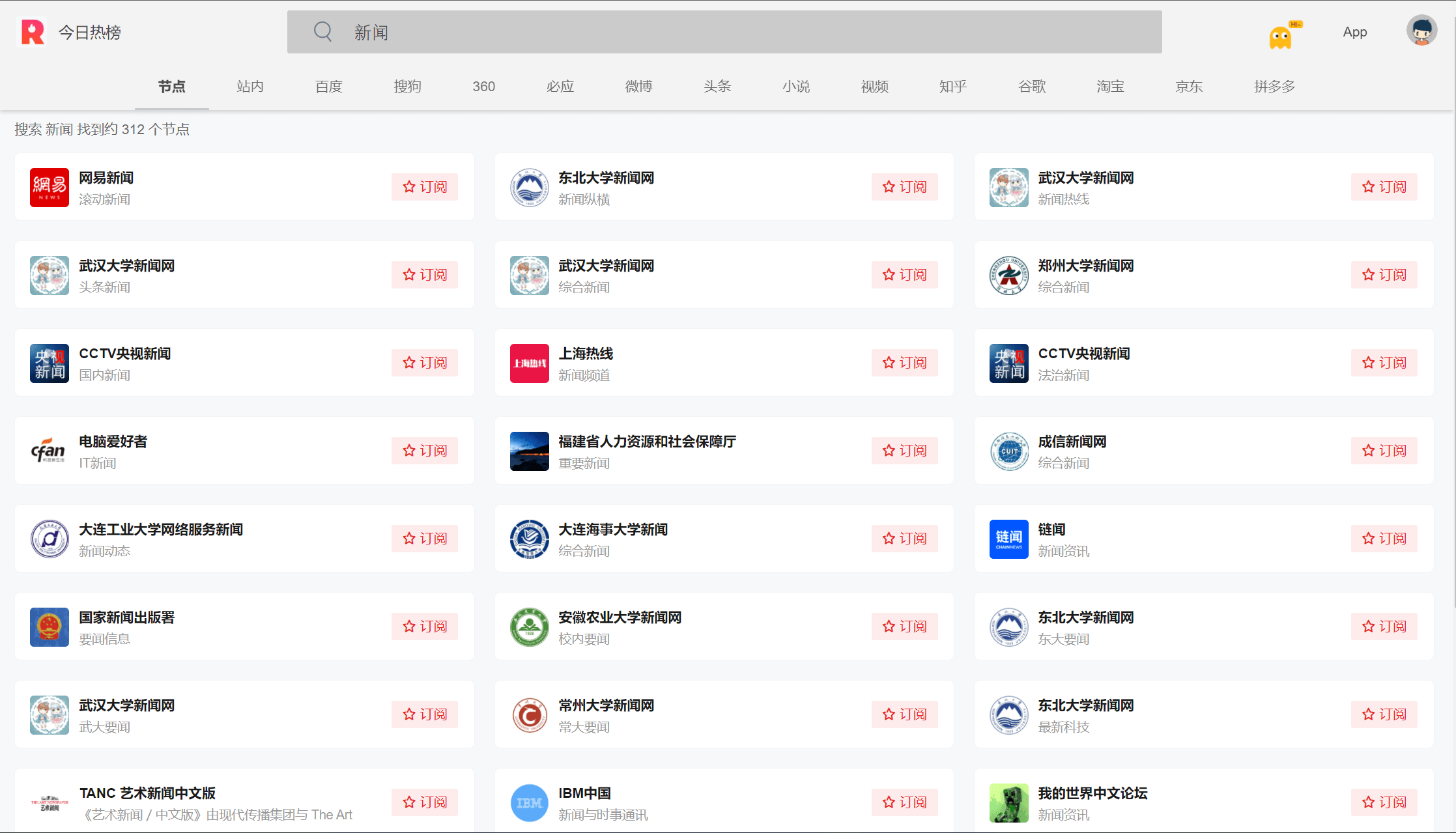Open the 拼多多 tab
1456x833 pixels.
click(x=1275, y=87)
